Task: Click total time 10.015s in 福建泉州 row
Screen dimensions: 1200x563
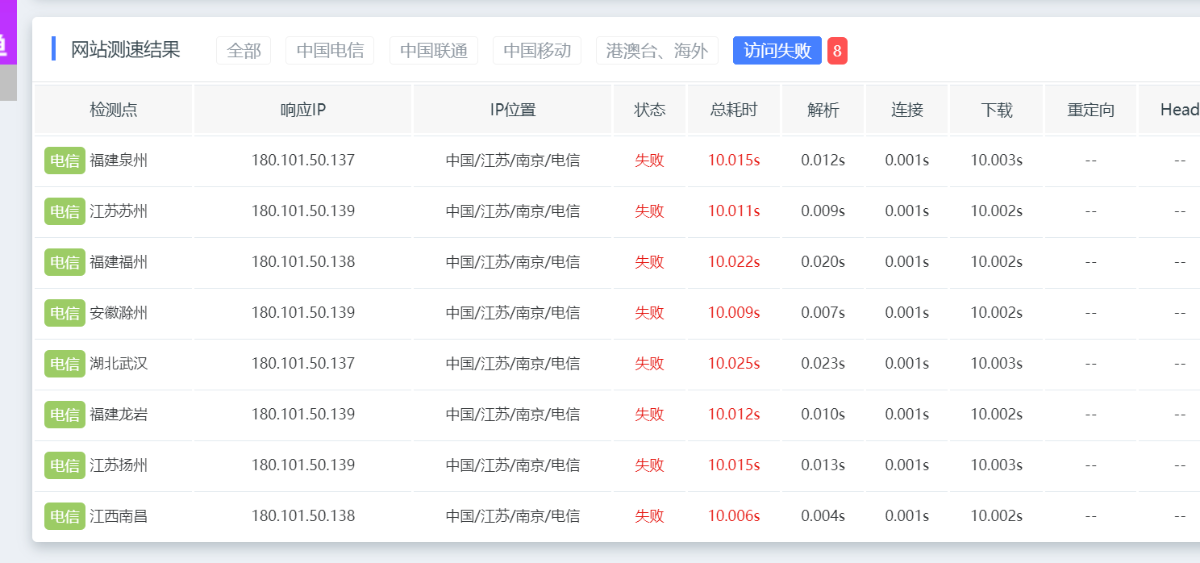Action: tap(734, 160)
